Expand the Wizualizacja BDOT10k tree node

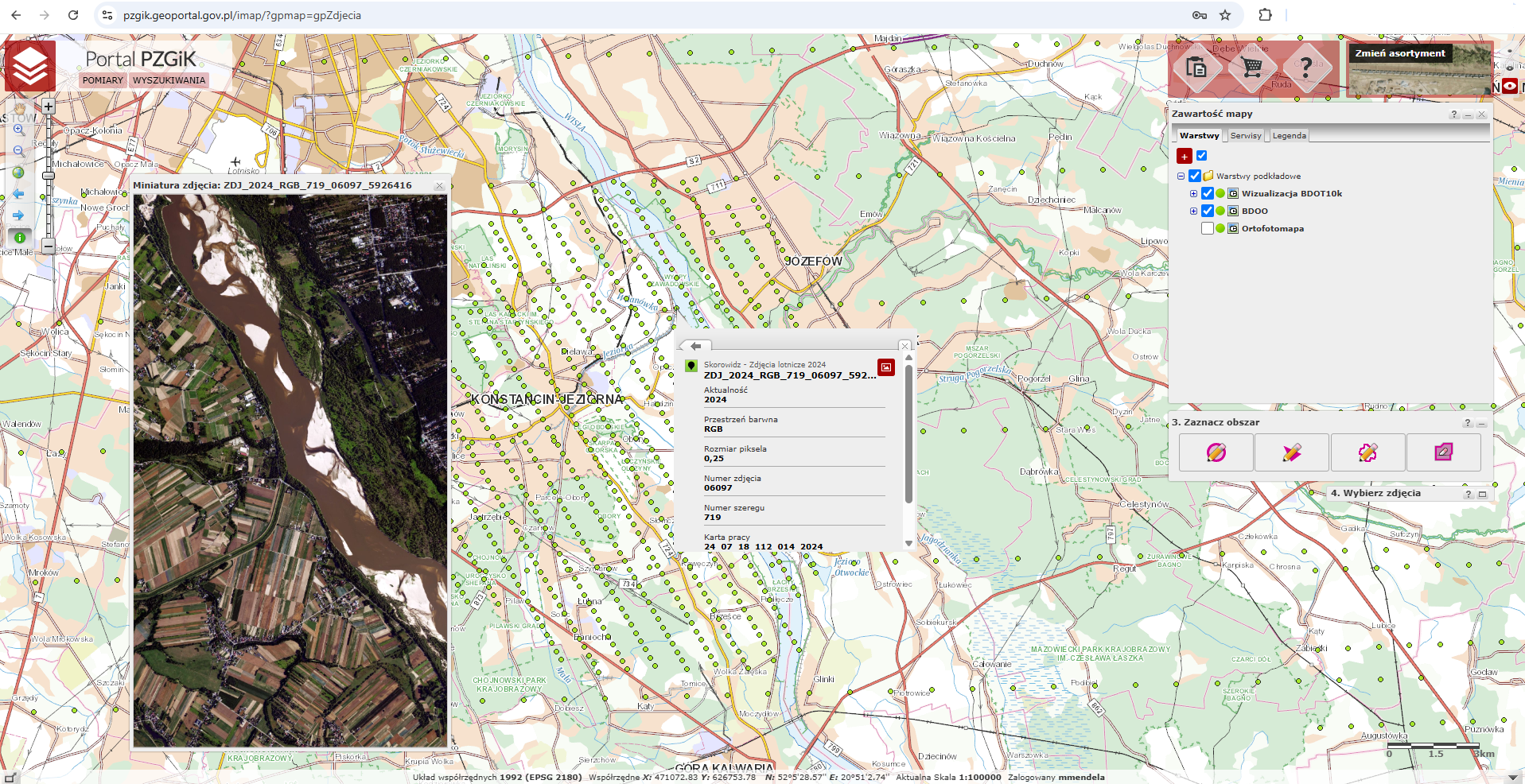coord(1193,193)
